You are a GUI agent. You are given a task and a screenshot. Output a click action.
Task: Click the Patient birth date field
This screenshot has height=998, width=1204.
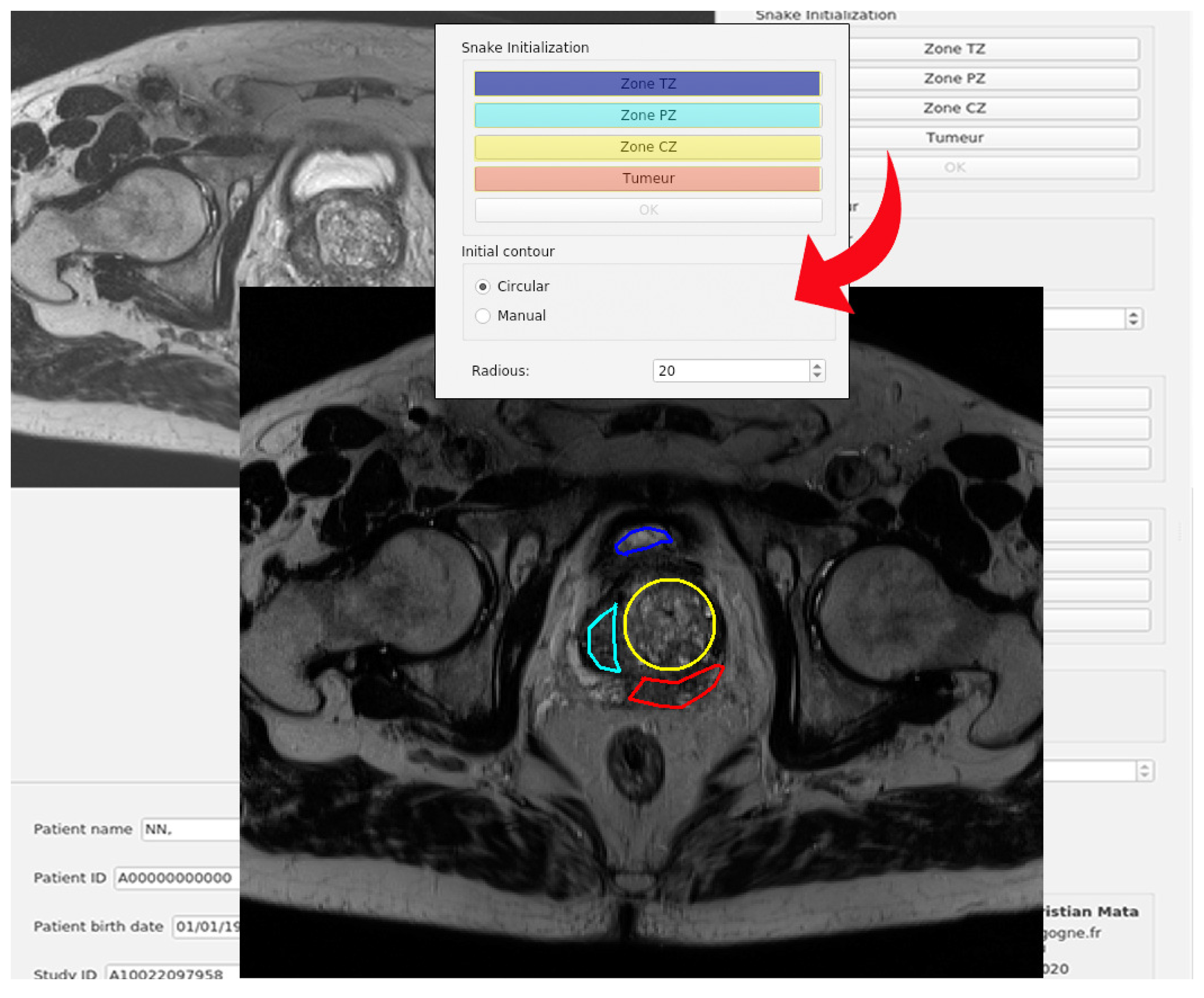(206, 927)
